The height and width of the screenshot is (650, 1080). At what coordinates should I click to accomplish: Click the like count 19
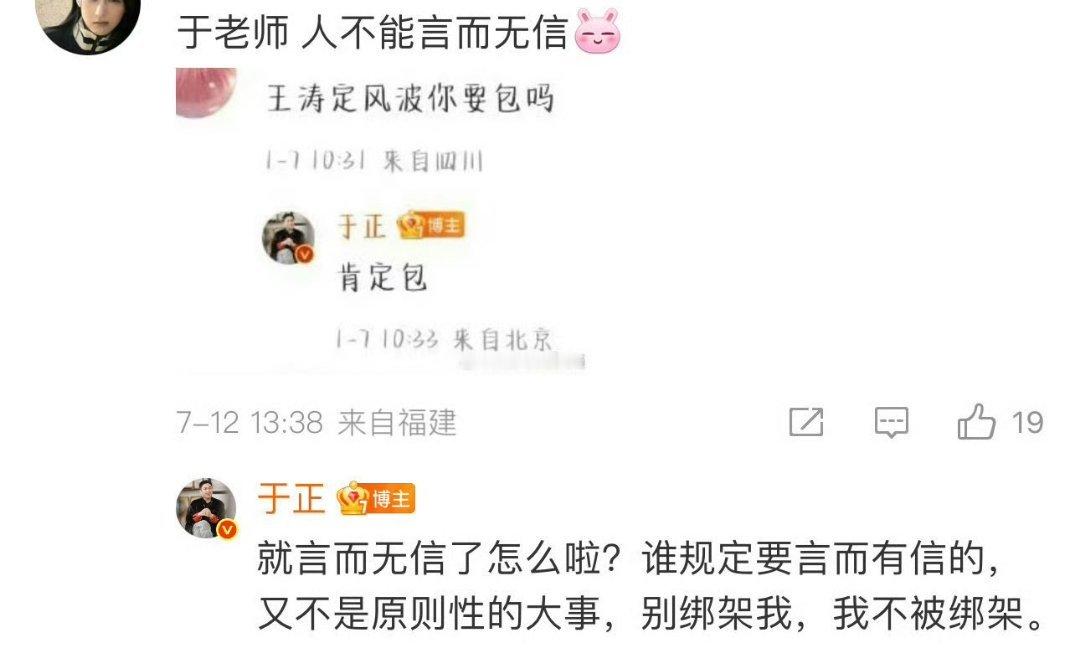point(1027,423)
